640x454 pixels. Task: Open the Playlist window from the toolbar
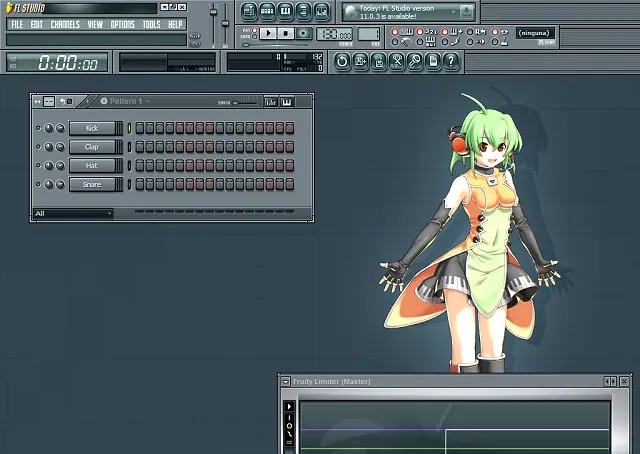(x=249, y=11)
